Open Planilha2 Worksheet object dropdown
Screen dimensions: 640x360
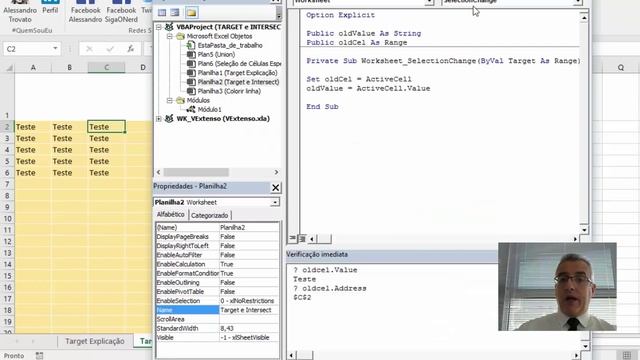pyautogui.click(x=275, y=202)
